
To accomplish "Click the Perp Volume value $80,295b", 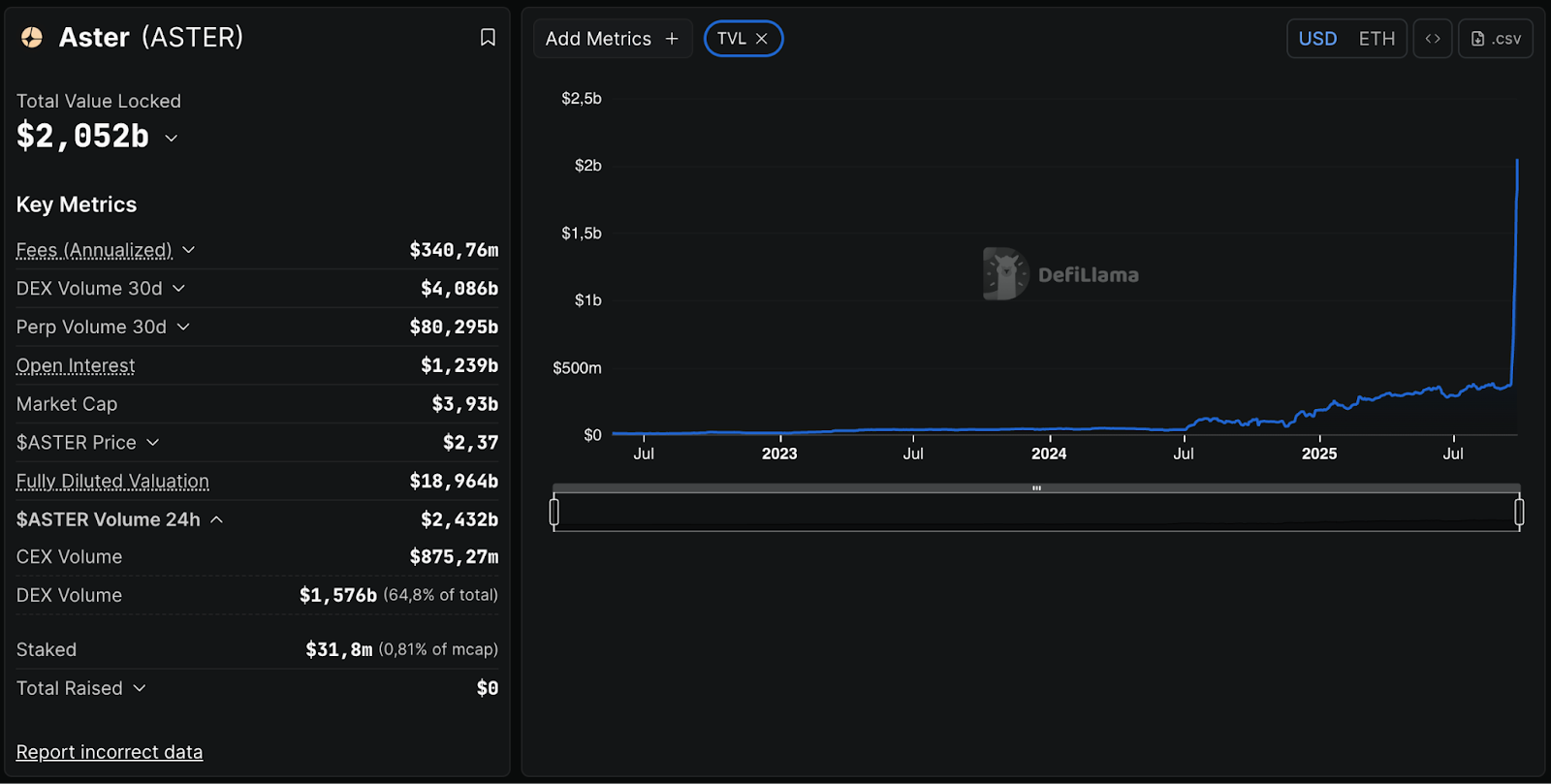I will [x=454, y=328].
